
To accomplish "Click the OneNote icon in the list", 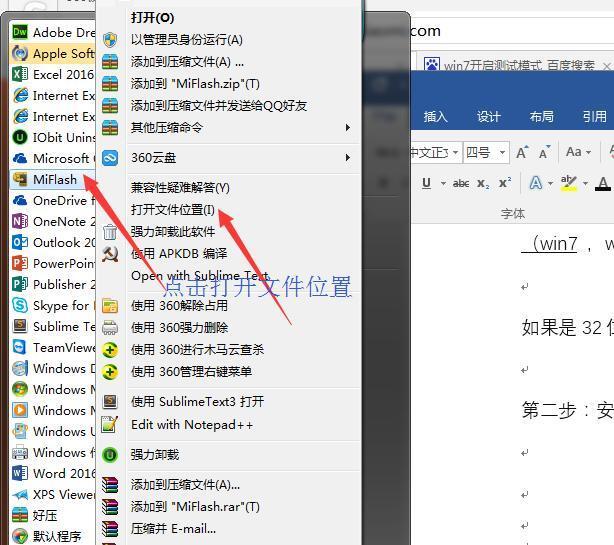I will tap(20, 221).
